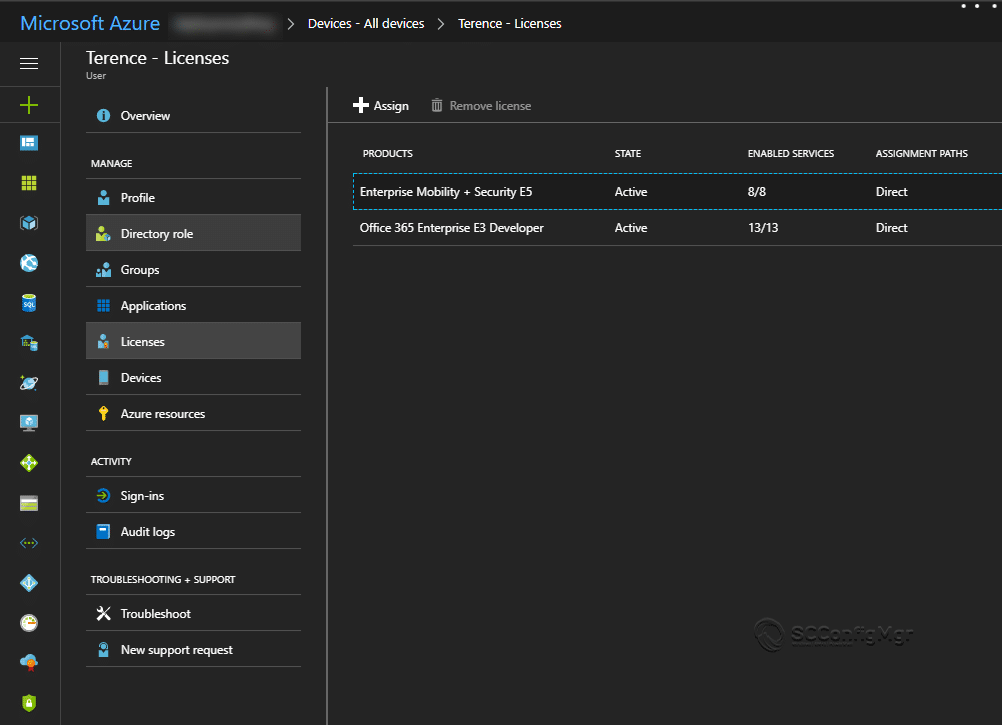This screenshot has height=725, width=1002.
Task: Open the Overview label in the user menu
Action: tap(145, 116)
